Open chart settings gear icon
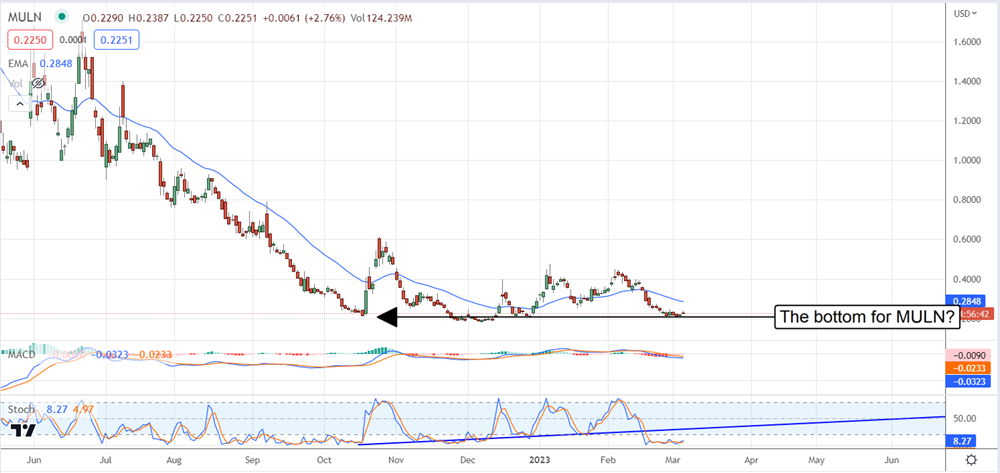The image size is (1000, 473). [x=971, y=459]
